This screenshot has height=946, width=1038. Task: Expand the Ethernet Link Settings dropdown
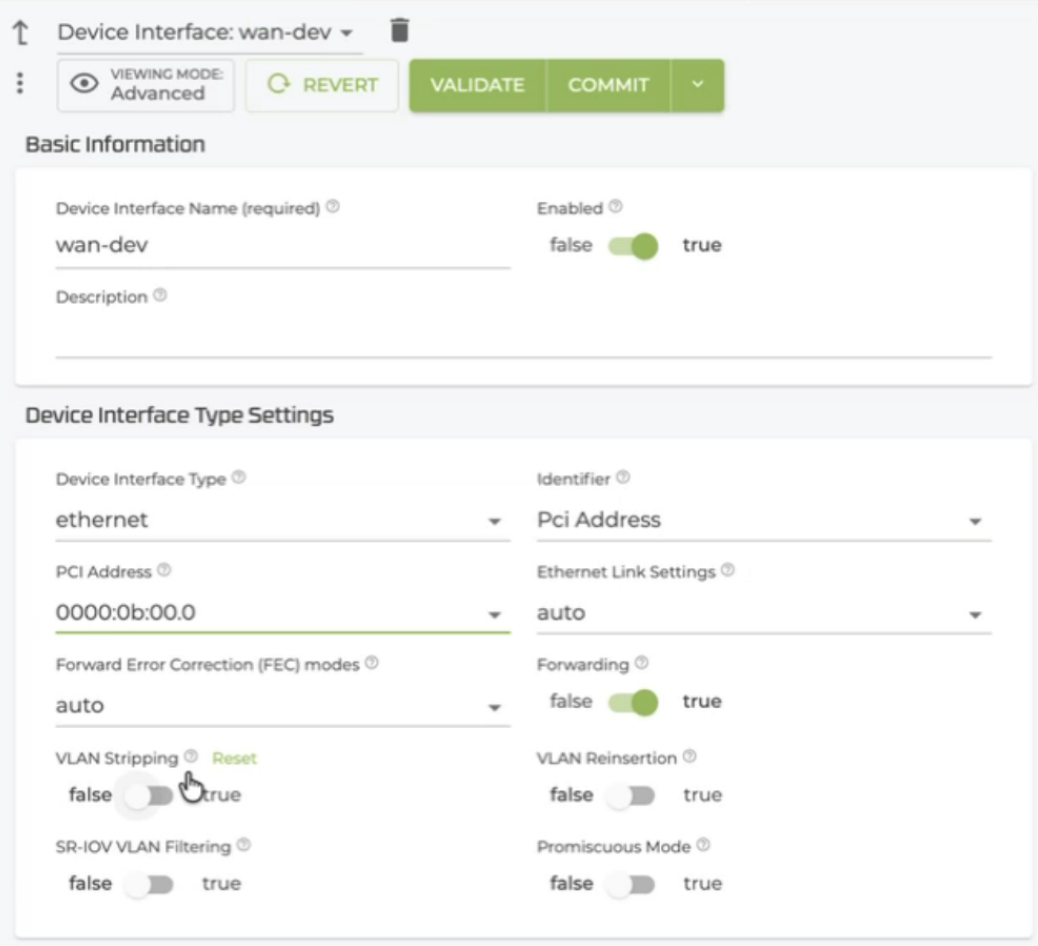[764, 613]
